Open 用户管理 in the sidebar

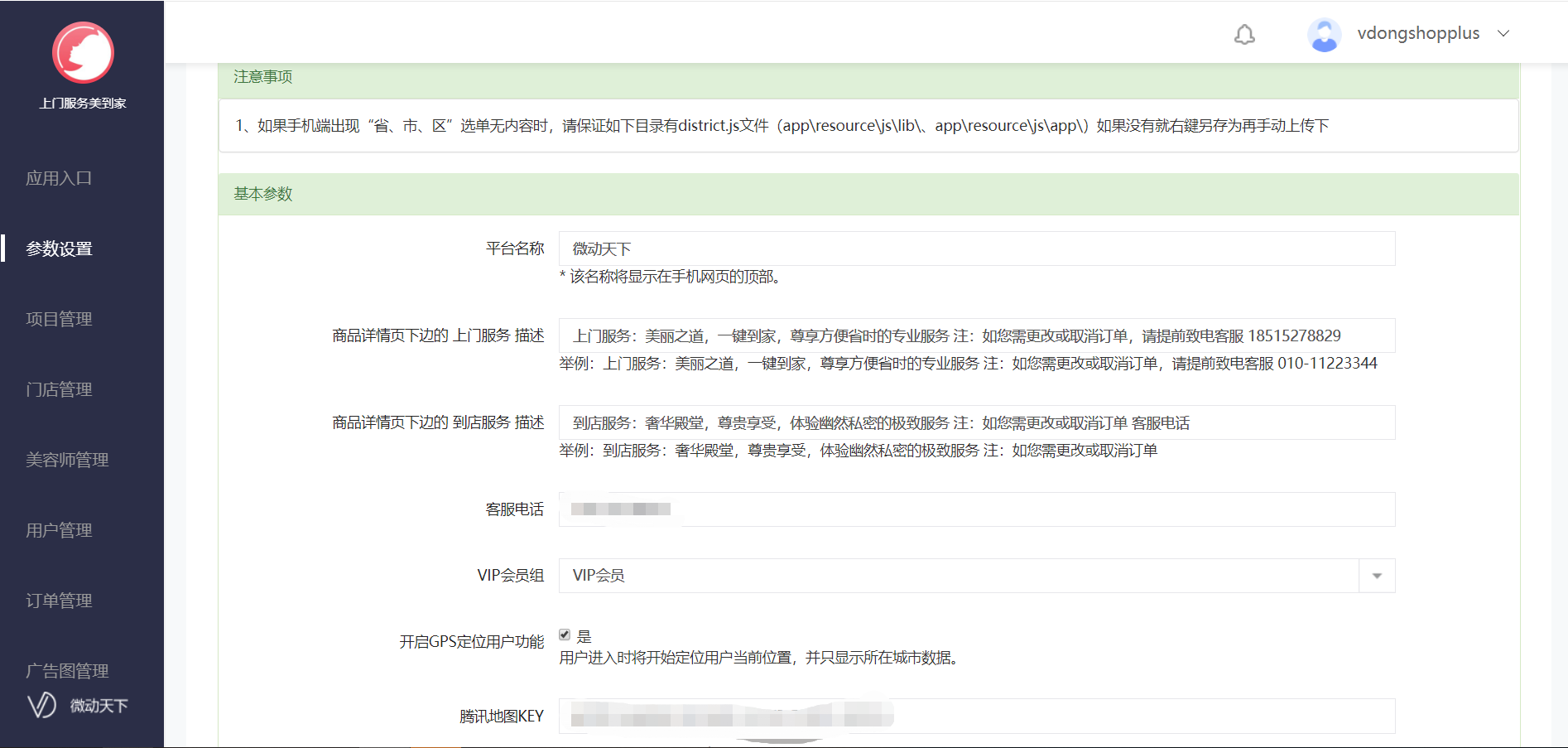coord(59,530)
